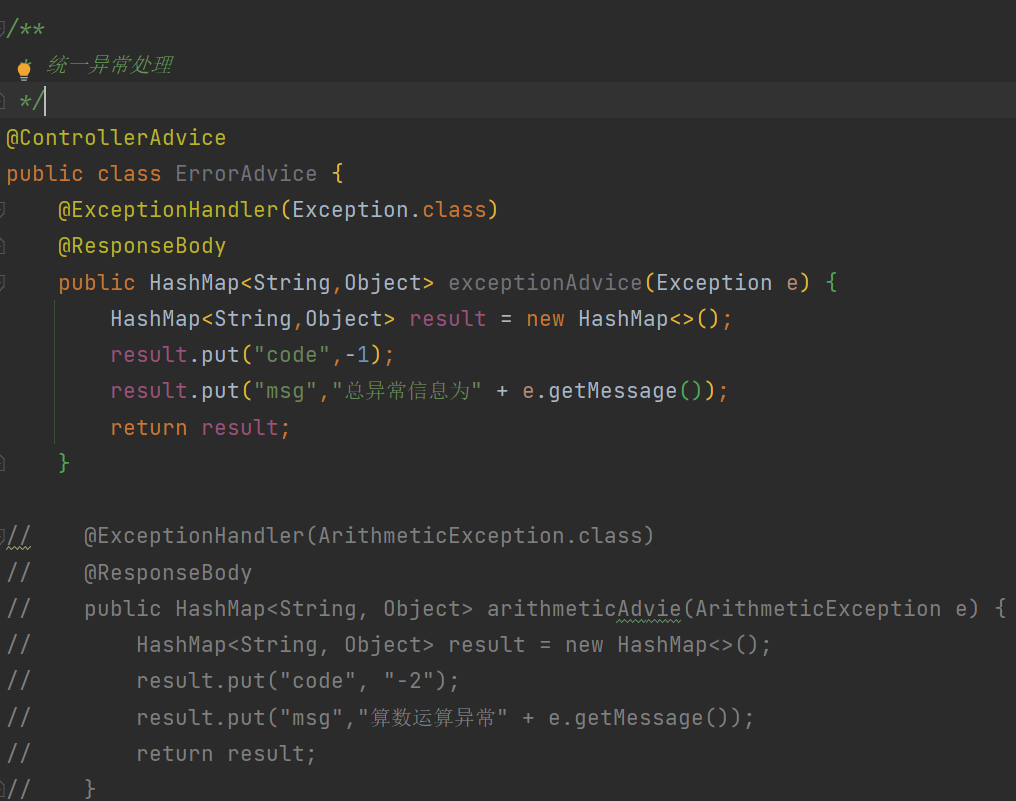Click the exceptionAdvice method name

tap(545, 283)
